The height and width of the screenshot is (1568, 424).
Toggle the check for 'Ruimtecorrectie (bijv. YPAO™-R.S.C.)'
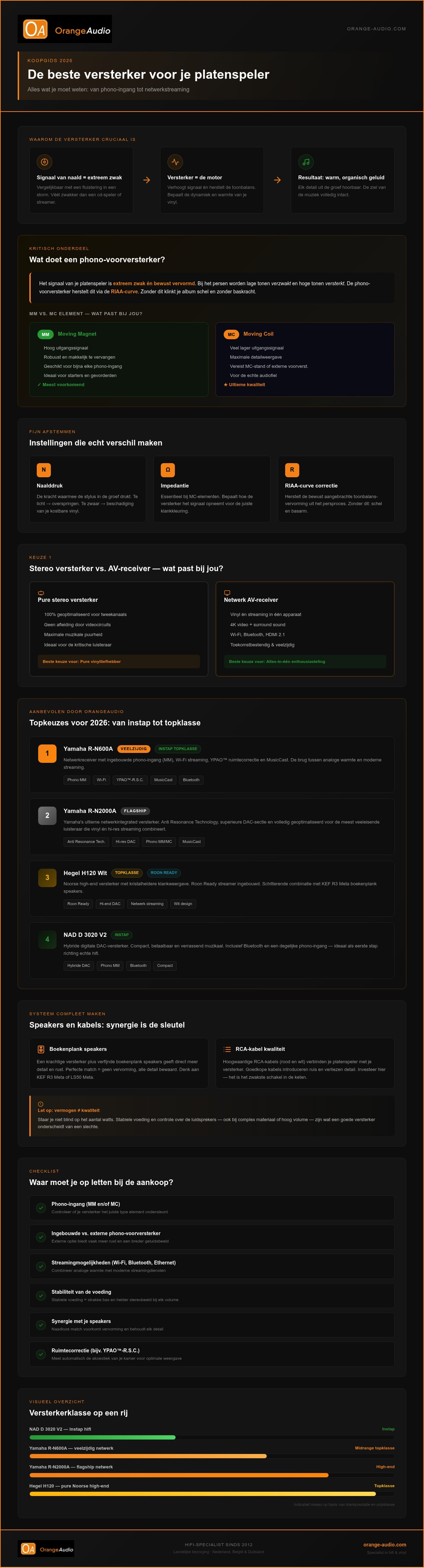(41, 1354)
